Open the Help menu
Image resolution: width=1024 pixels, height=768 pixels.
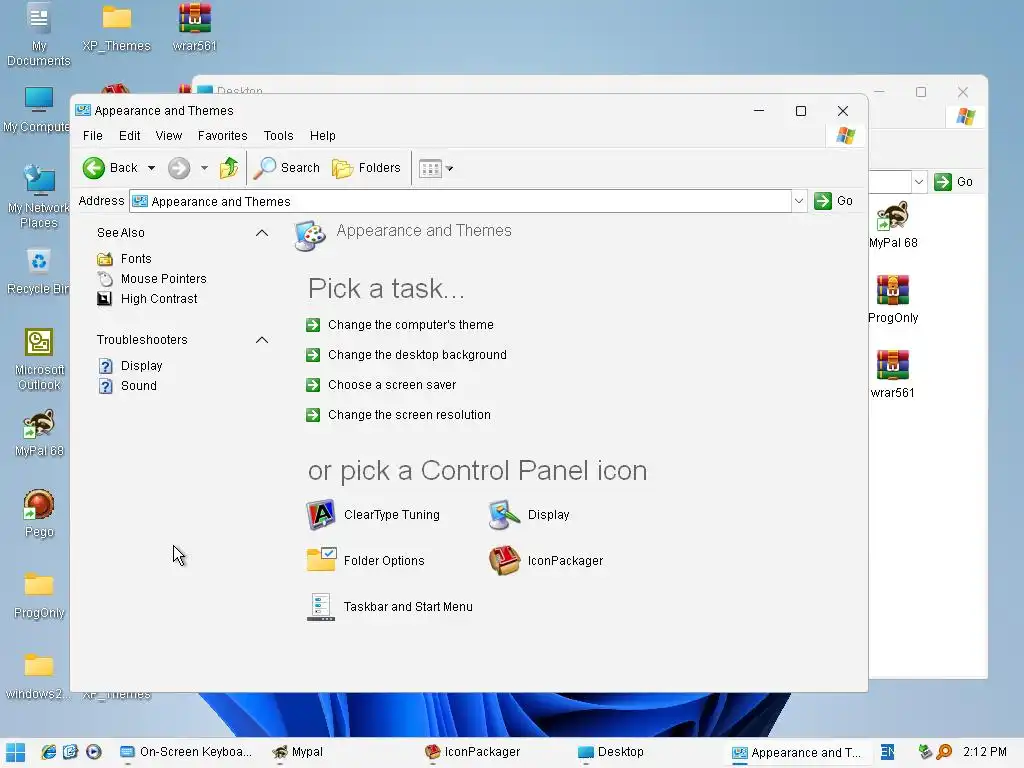click(323, 136)
